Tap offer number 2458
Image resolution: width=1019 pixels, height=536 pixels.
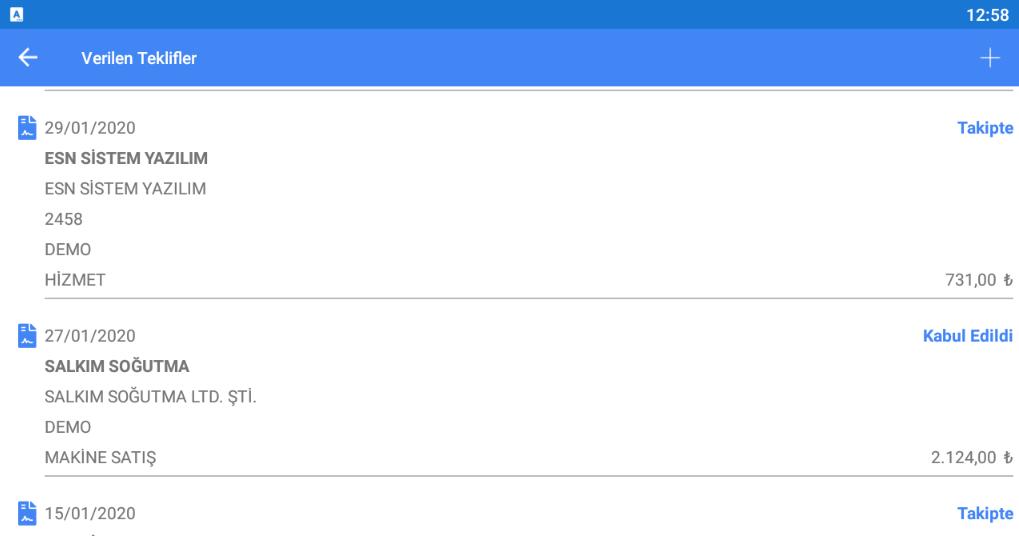coord(63,219)
